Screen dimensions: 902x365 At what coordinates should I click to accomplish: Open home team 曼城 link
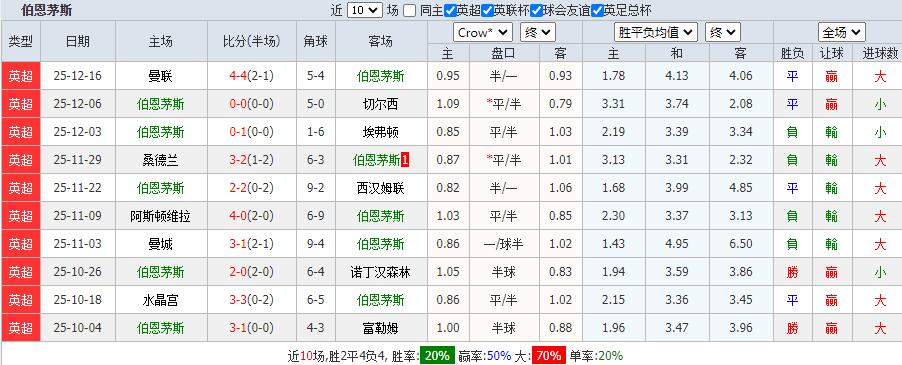click(x=160, y=244)
